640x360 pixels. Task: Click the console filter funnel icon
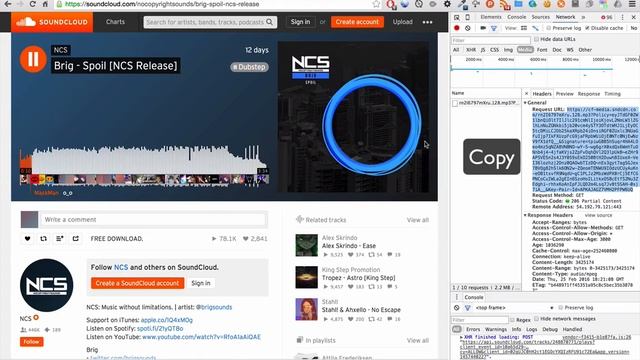tap(468, 308)
